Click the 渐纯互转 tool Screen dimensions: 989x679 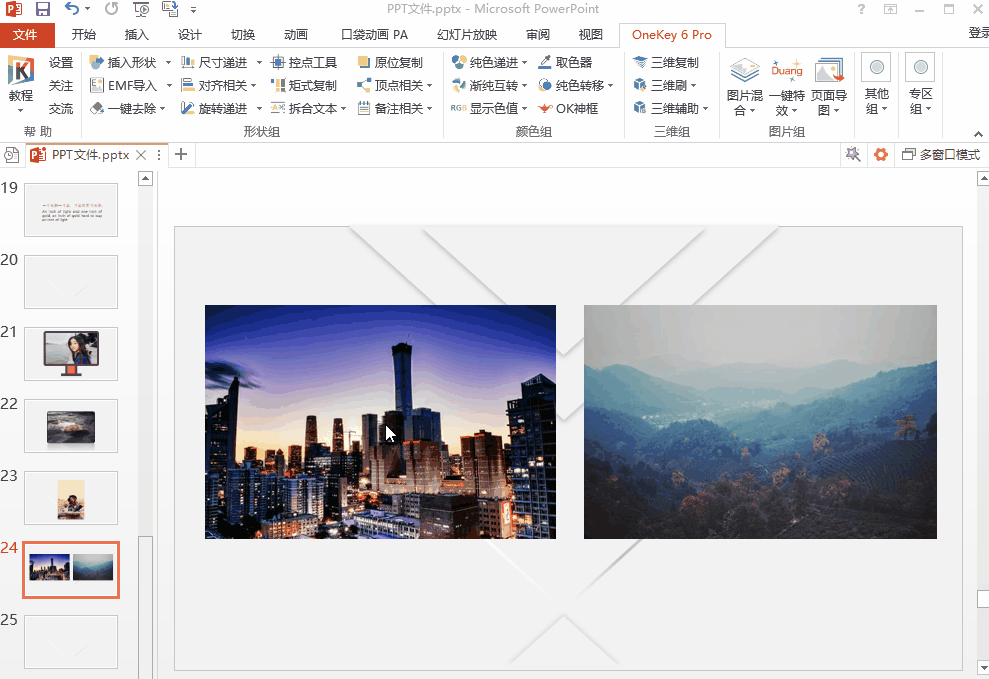489,85
